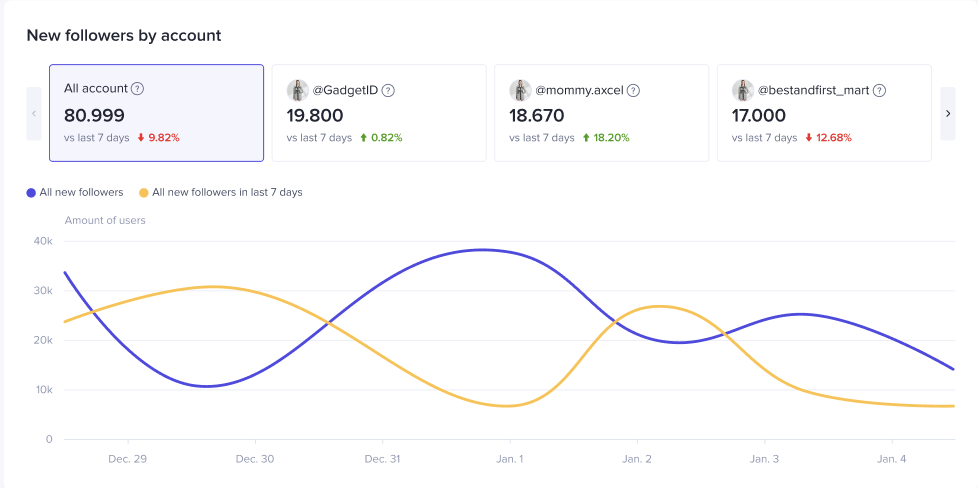Select the @GadgetID account card value 19.800
The width and height of the screenshot is (978, 488).
pos(315,115)
